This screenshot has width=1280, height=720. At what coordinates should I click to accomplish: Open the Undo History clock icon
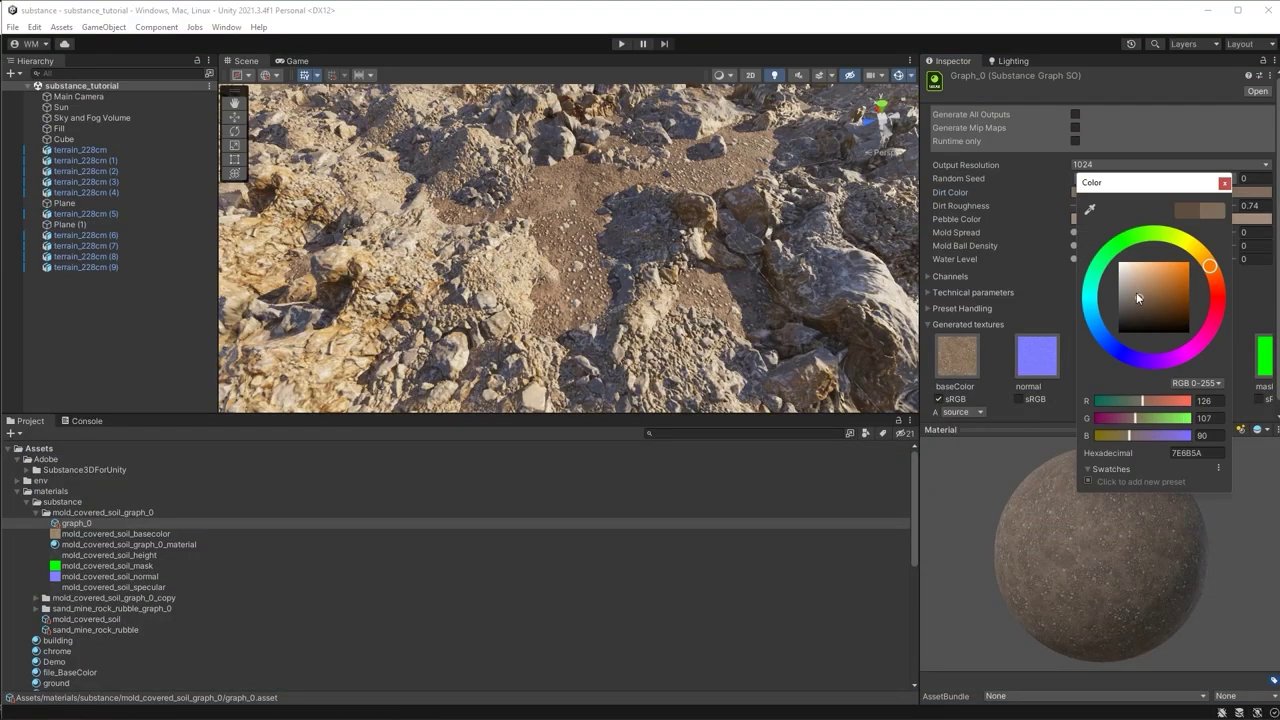tap(1131, 44)
